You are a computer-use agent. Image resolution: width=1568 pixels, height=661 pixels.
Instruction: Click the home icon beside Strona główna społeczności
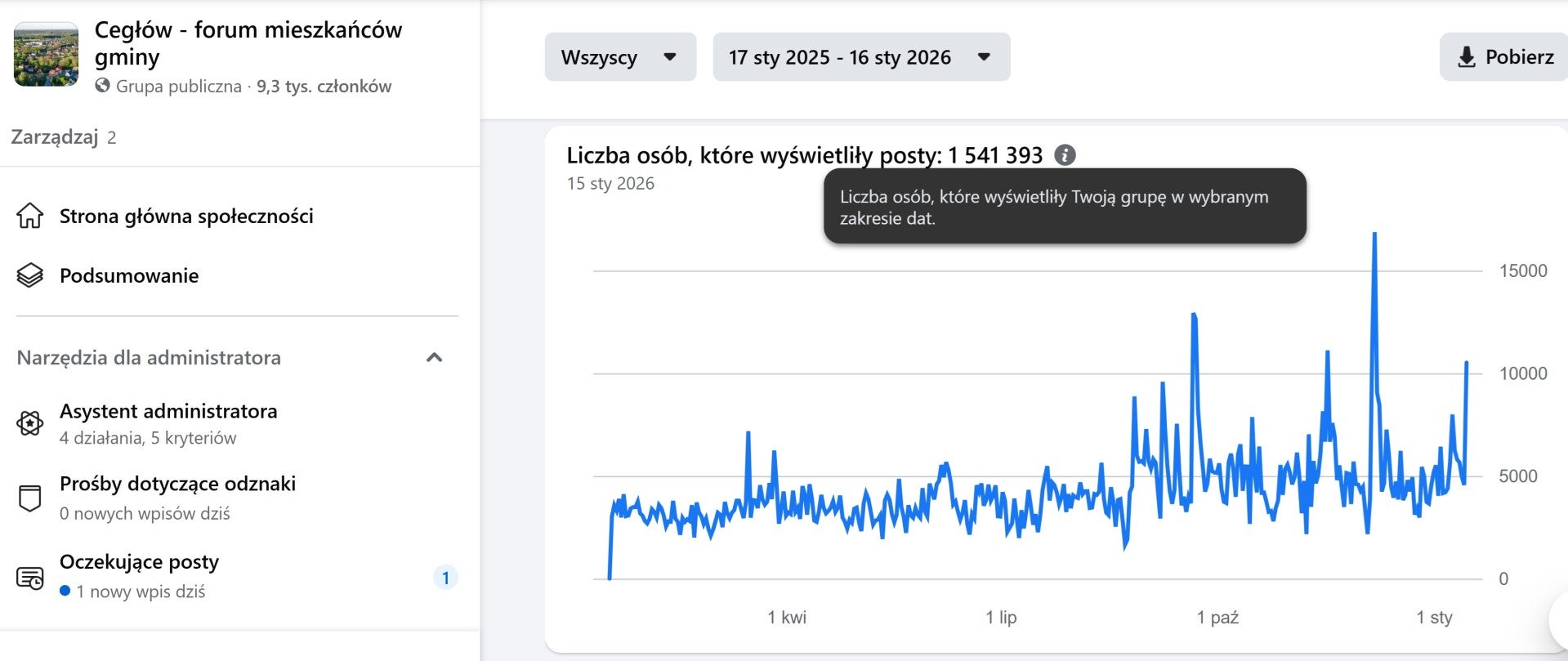(30, 217)
